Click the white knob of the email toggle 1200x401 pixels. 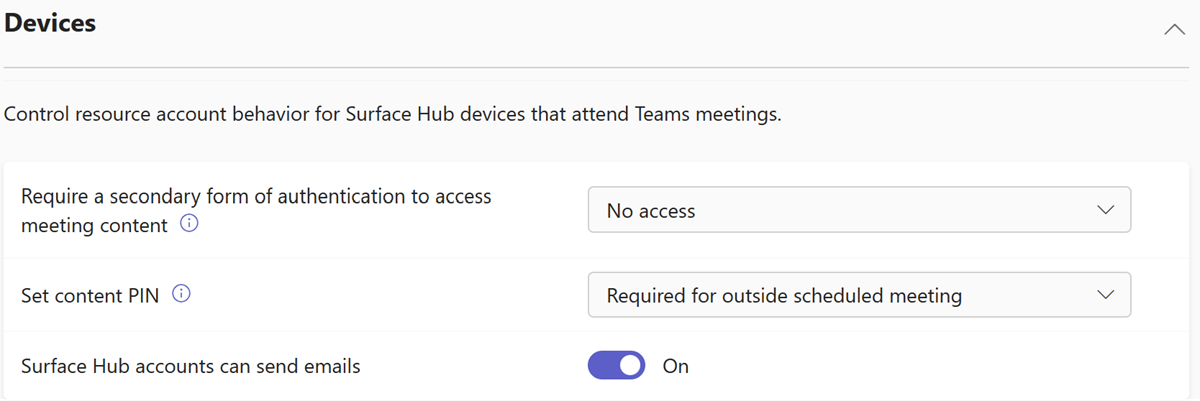[x=630, y=366]
